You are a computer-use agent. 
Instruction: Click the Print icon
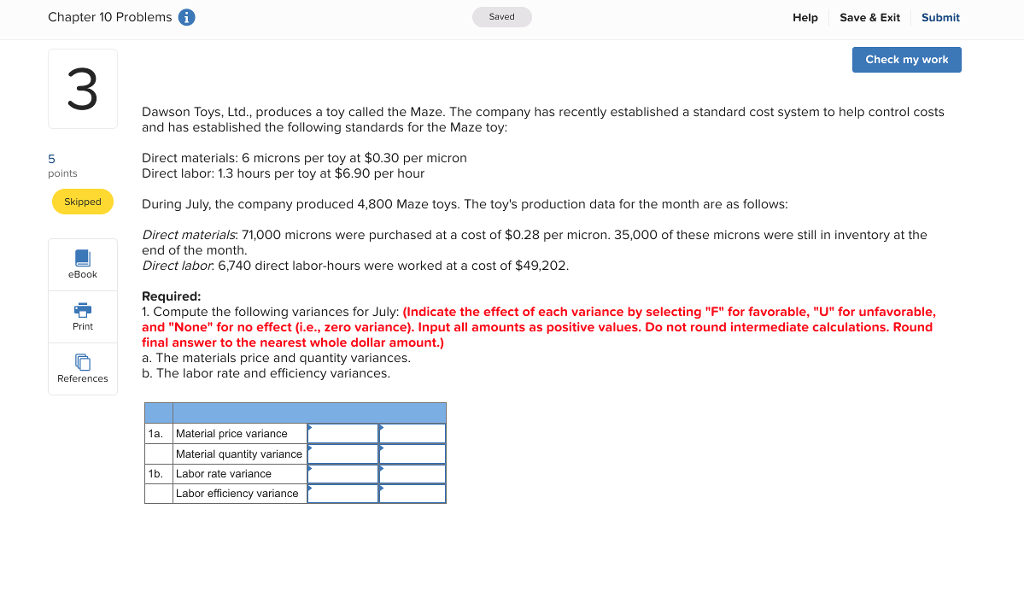[x=82, y=316]
